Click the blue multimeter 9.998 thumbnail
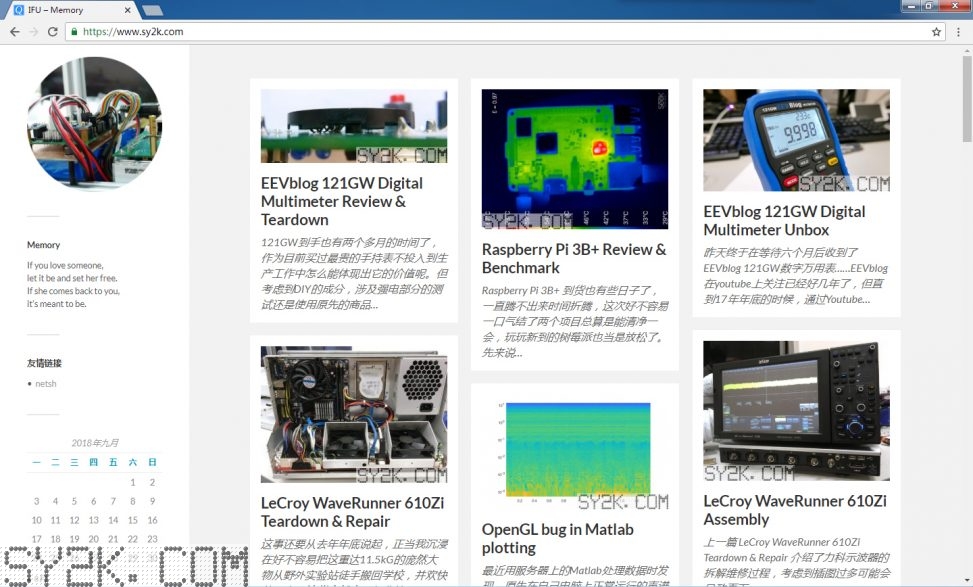 [796, 140]
